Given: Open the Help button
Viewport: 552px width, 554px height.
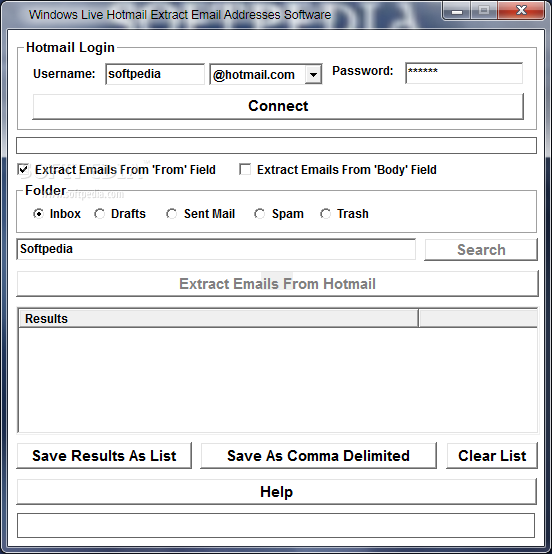Looking at the screenshot, I should click(276, 492).
